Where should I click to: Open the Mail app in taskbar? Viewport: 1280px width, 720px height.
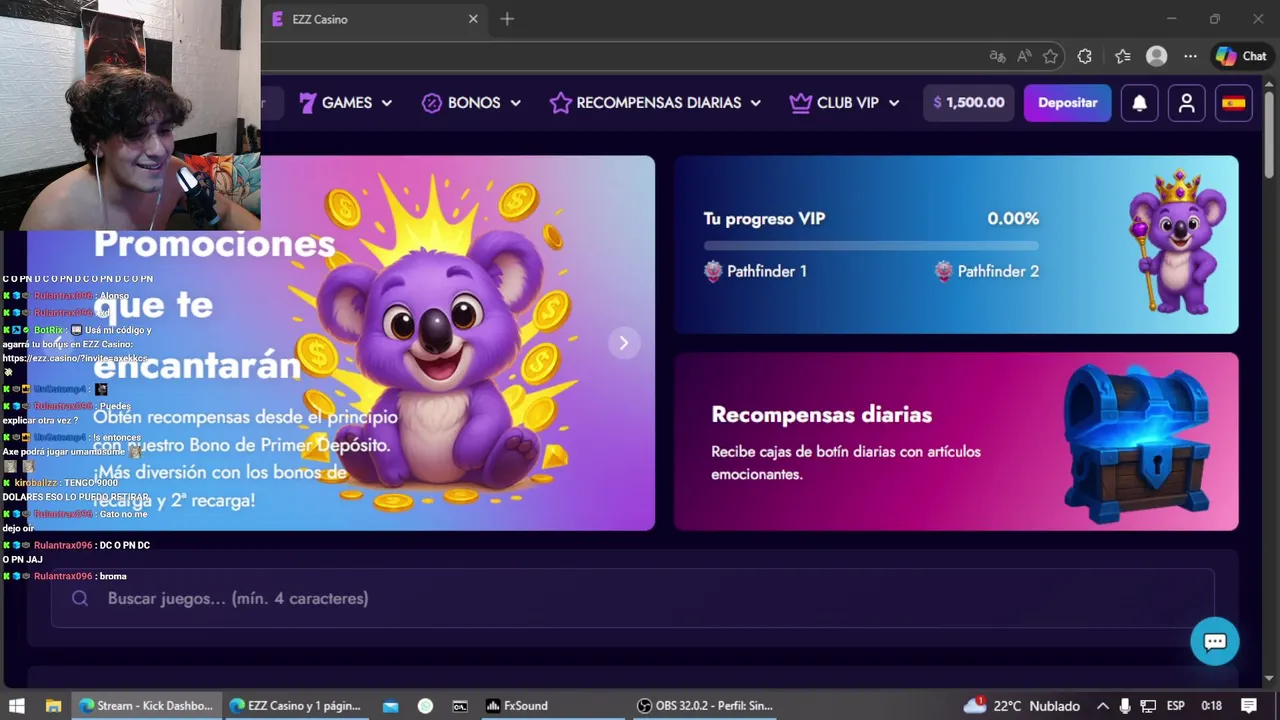pyautogui.click(x=390, y=705)
